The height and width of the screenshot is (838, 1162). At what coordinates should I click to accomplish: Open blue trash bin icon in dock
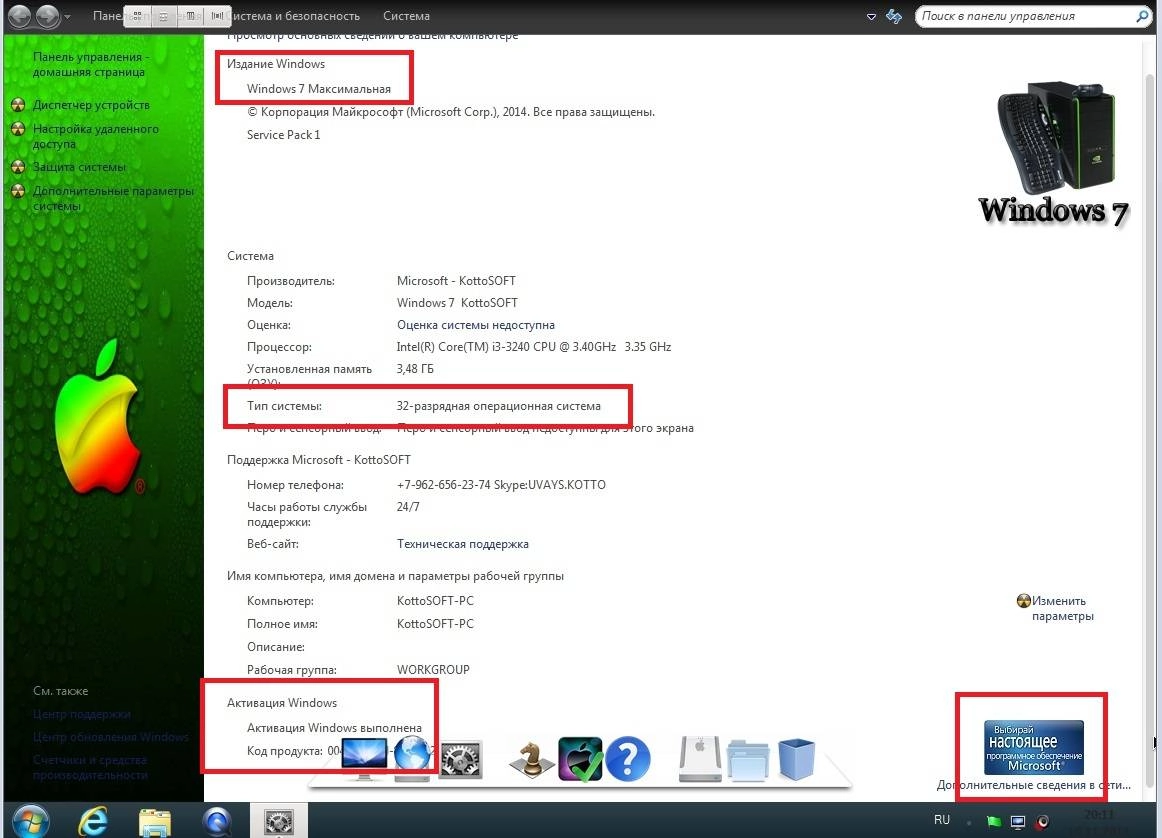pyautogui.click(x=796, y=759)
